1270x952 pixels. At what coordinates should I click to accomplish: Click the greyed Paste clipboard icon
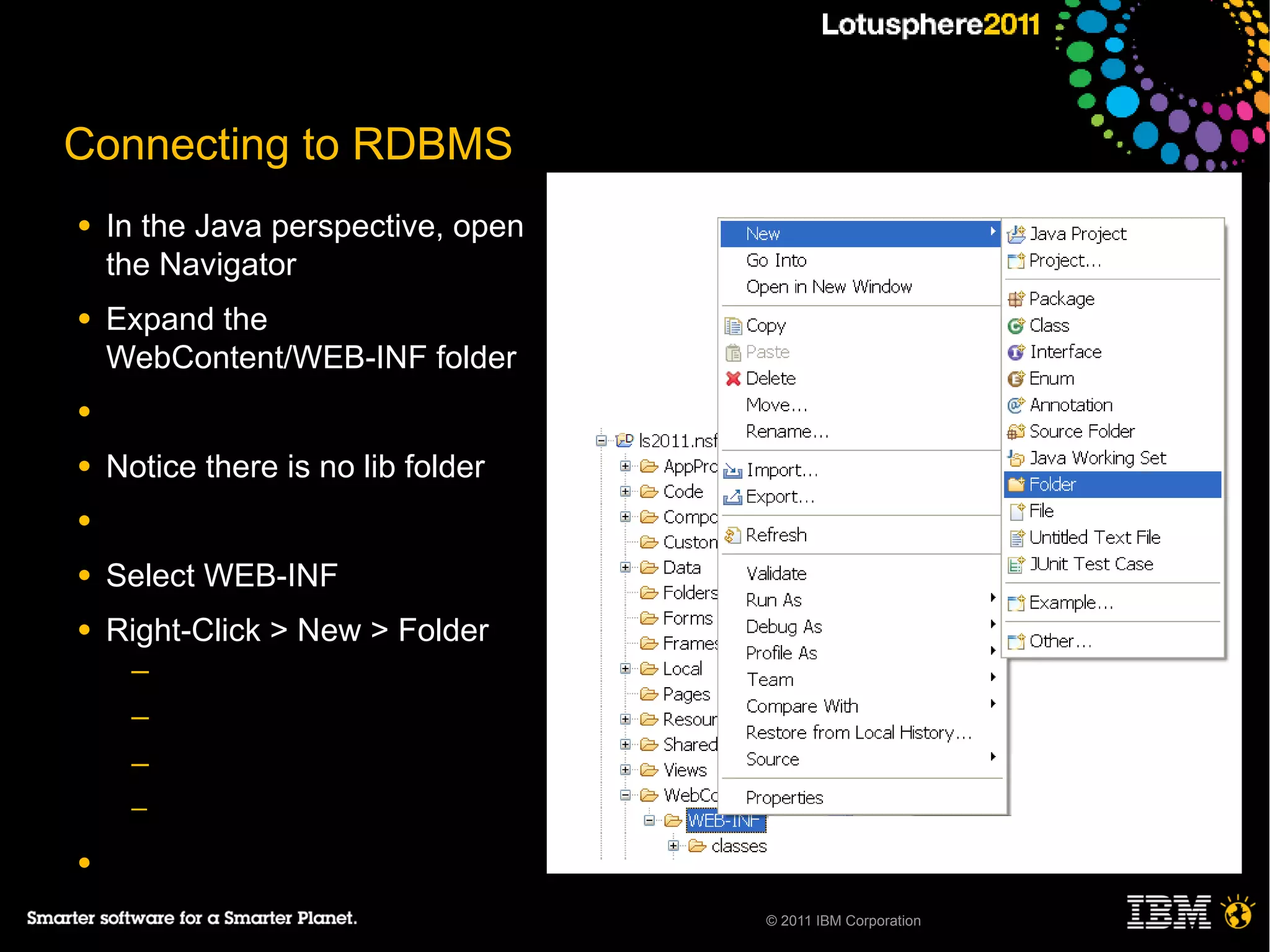[733, 352]
